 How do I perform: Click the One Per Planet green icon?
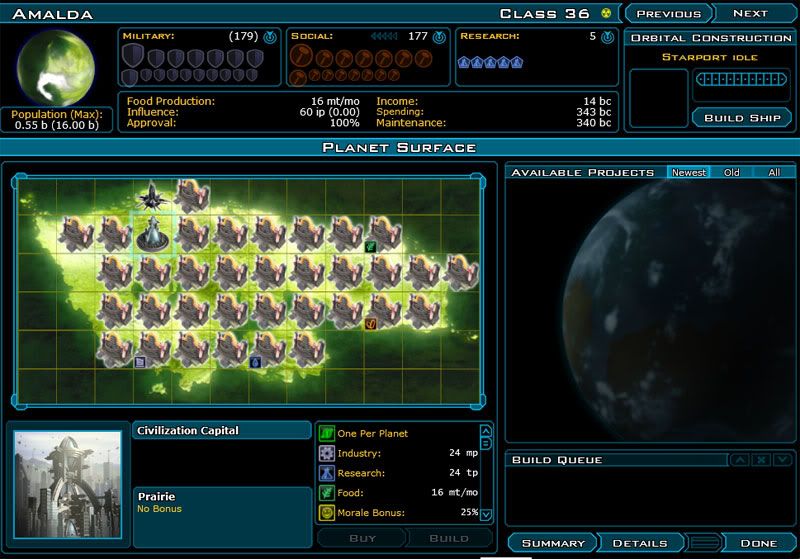coord(327,434)
